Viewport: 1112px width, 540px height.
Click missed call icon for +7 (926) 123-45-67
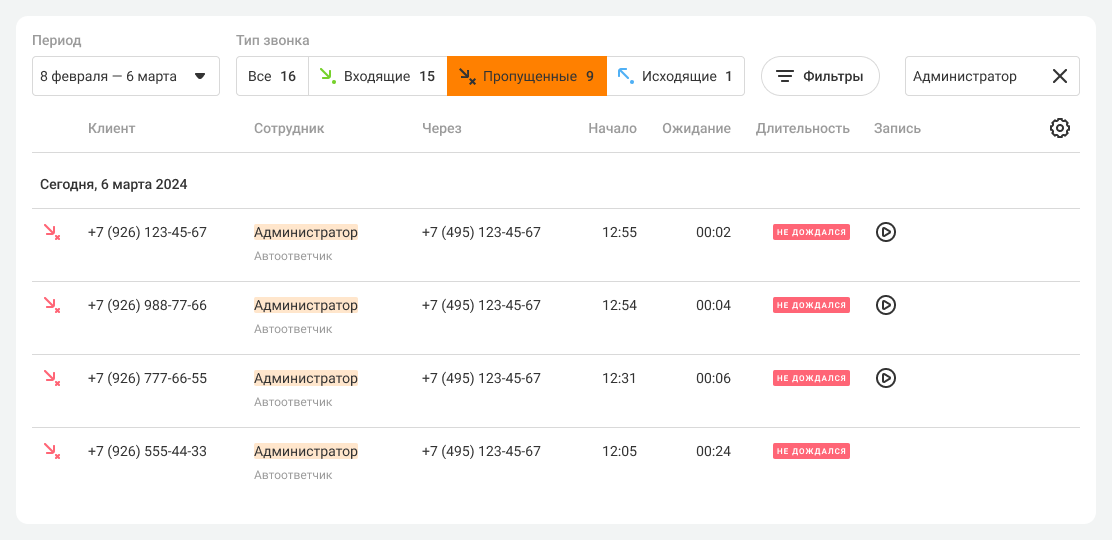[x=51, y=232]
